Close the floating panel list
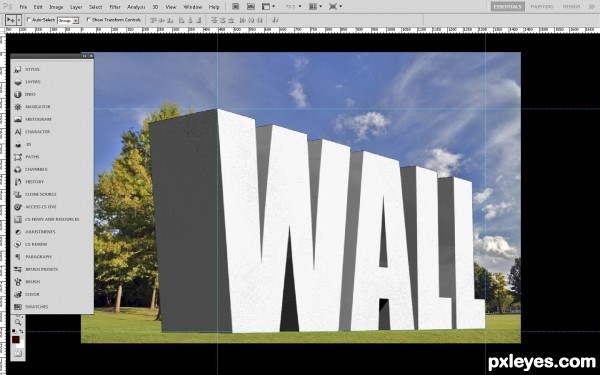This screenshot has height=375, width=600. 91,56
